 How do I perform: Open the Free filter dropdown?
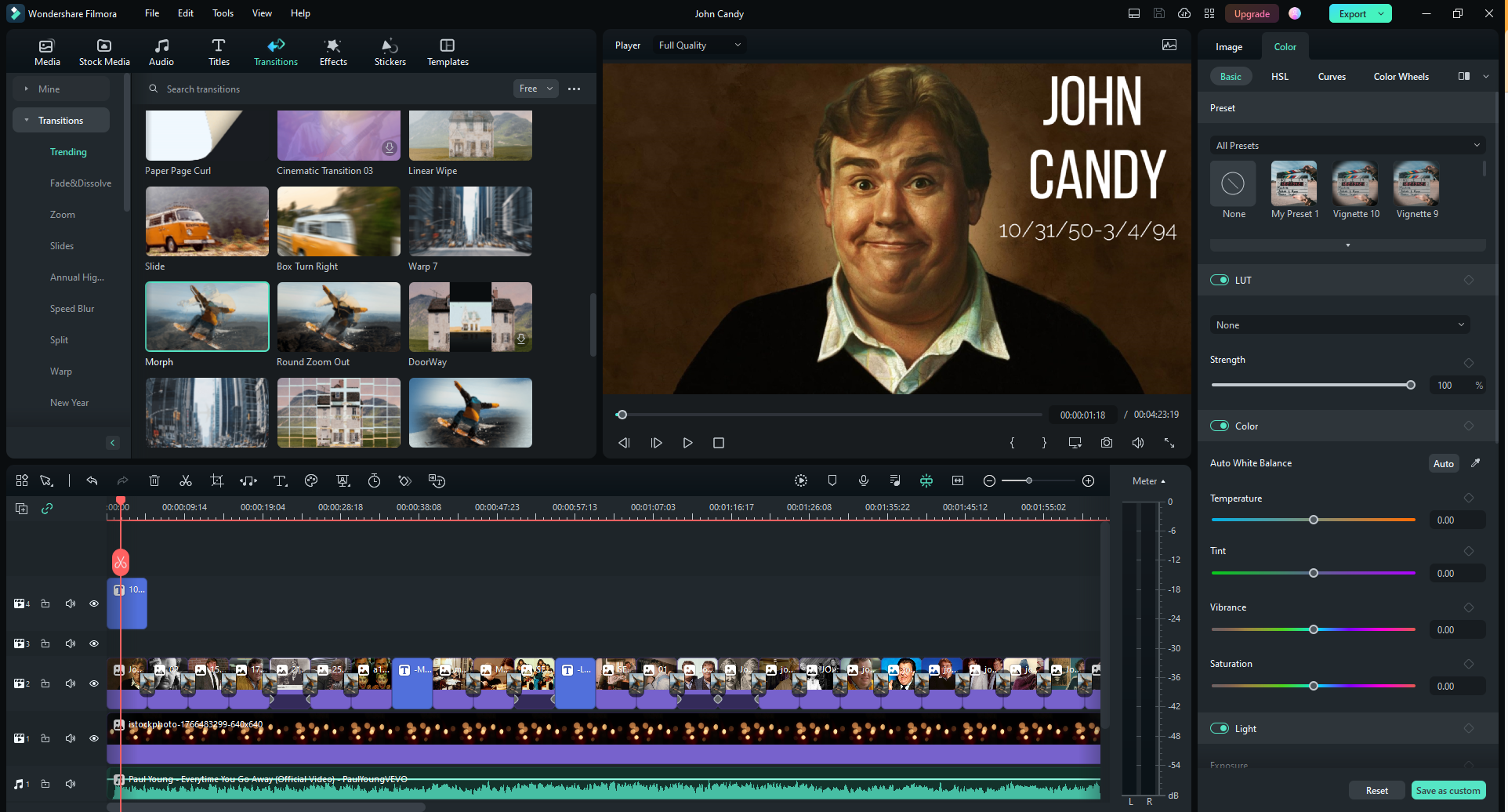point(536,89)
